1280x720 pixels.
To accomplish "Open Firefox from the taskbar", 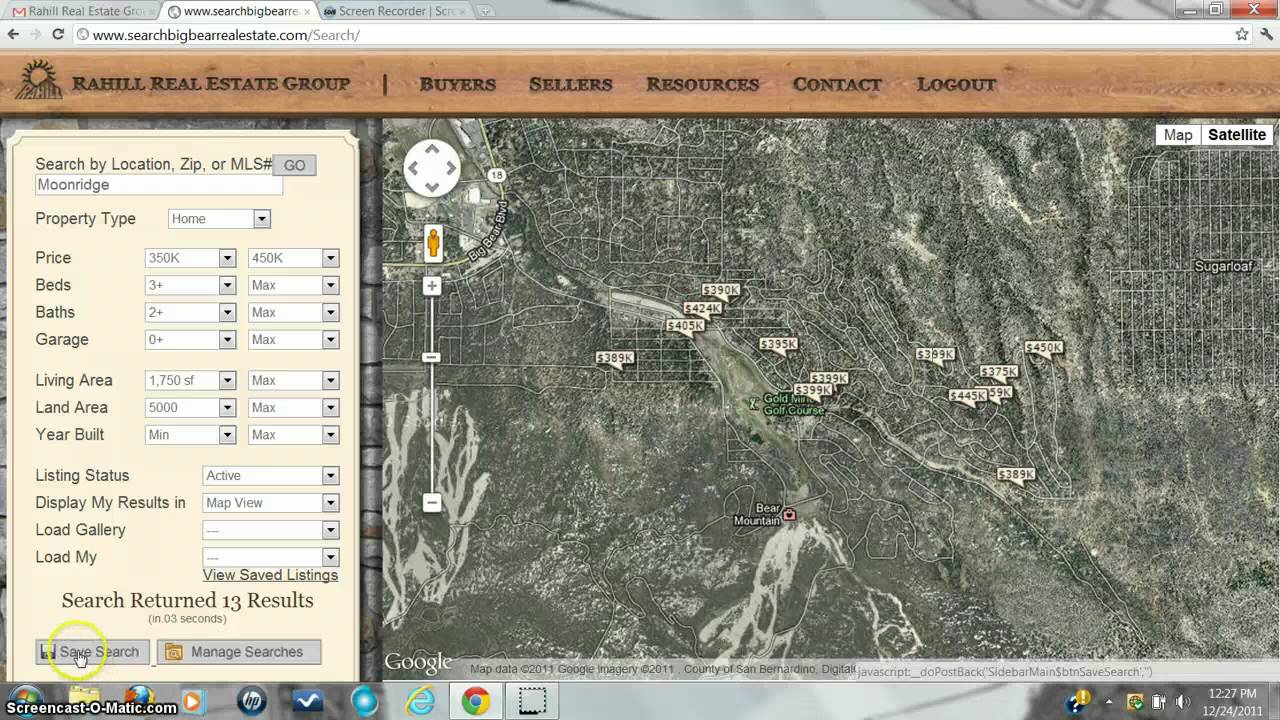I will coord(139,698).
